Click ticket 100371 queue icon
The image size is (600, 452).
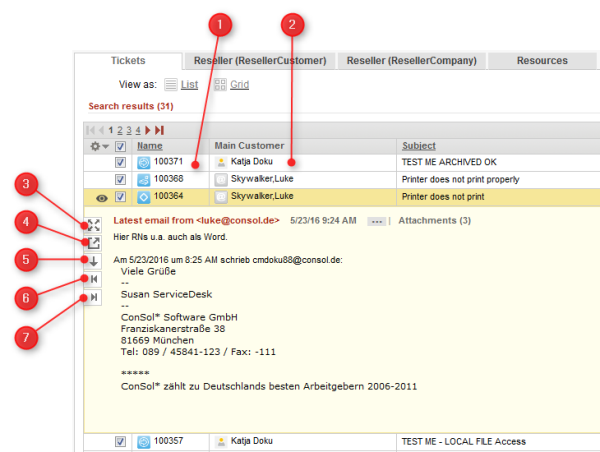pos(143,163)
